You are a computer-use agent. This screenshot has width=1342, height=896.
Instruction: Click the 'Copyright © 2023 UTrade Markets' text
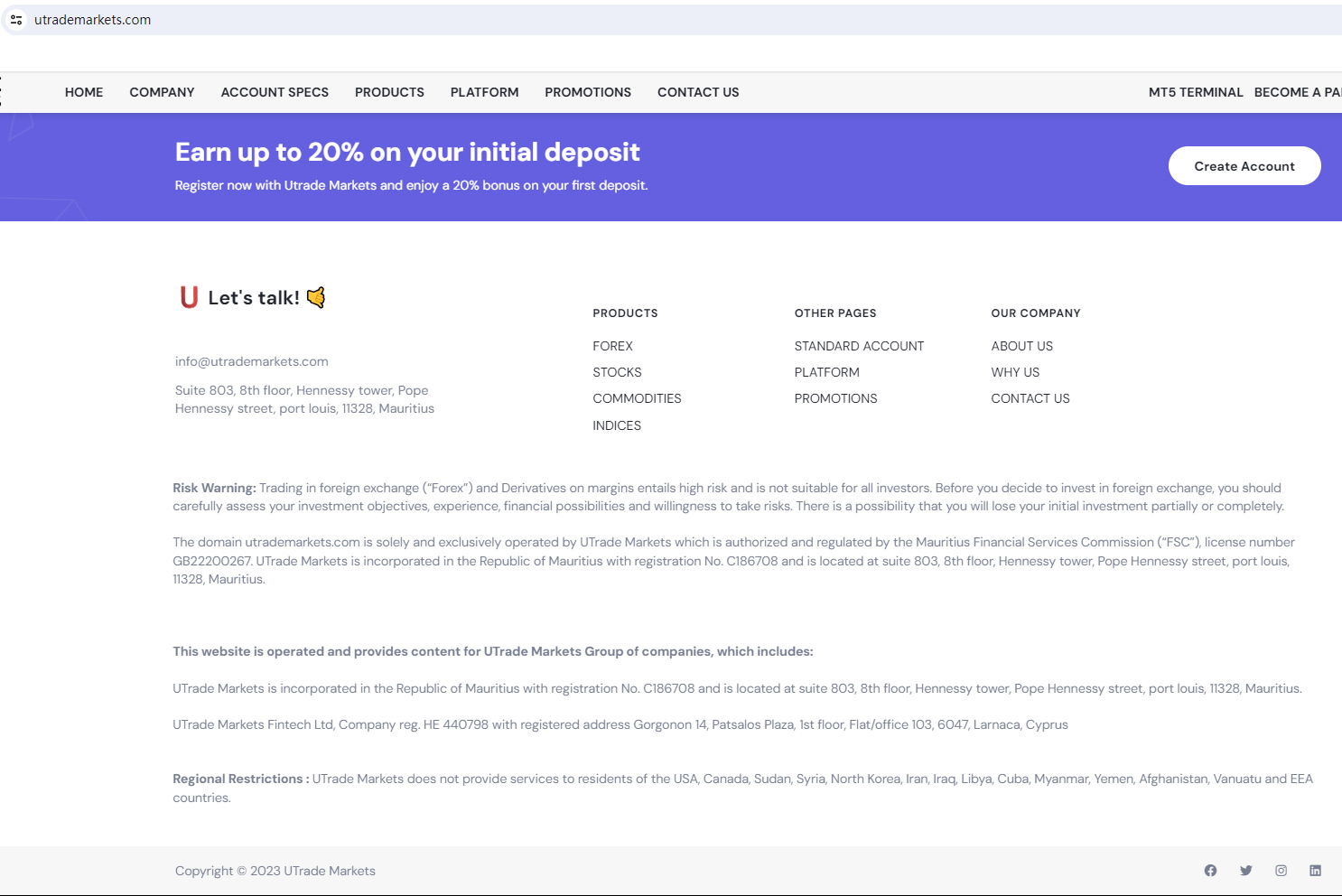275,871
